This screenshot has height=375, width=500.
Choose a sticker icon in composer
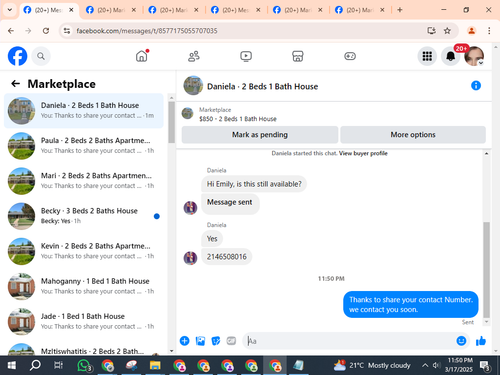[x=216, y=341]
